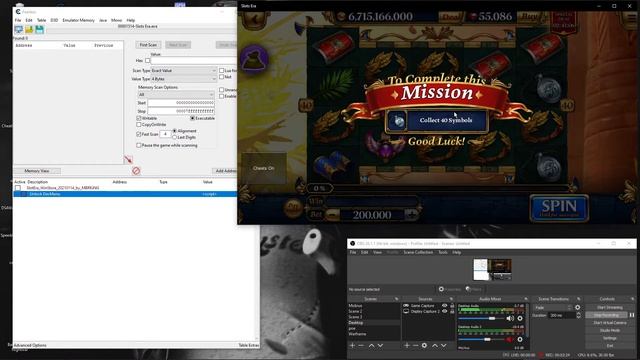
Task: Move the scene down in OBS
Action: 380,345
